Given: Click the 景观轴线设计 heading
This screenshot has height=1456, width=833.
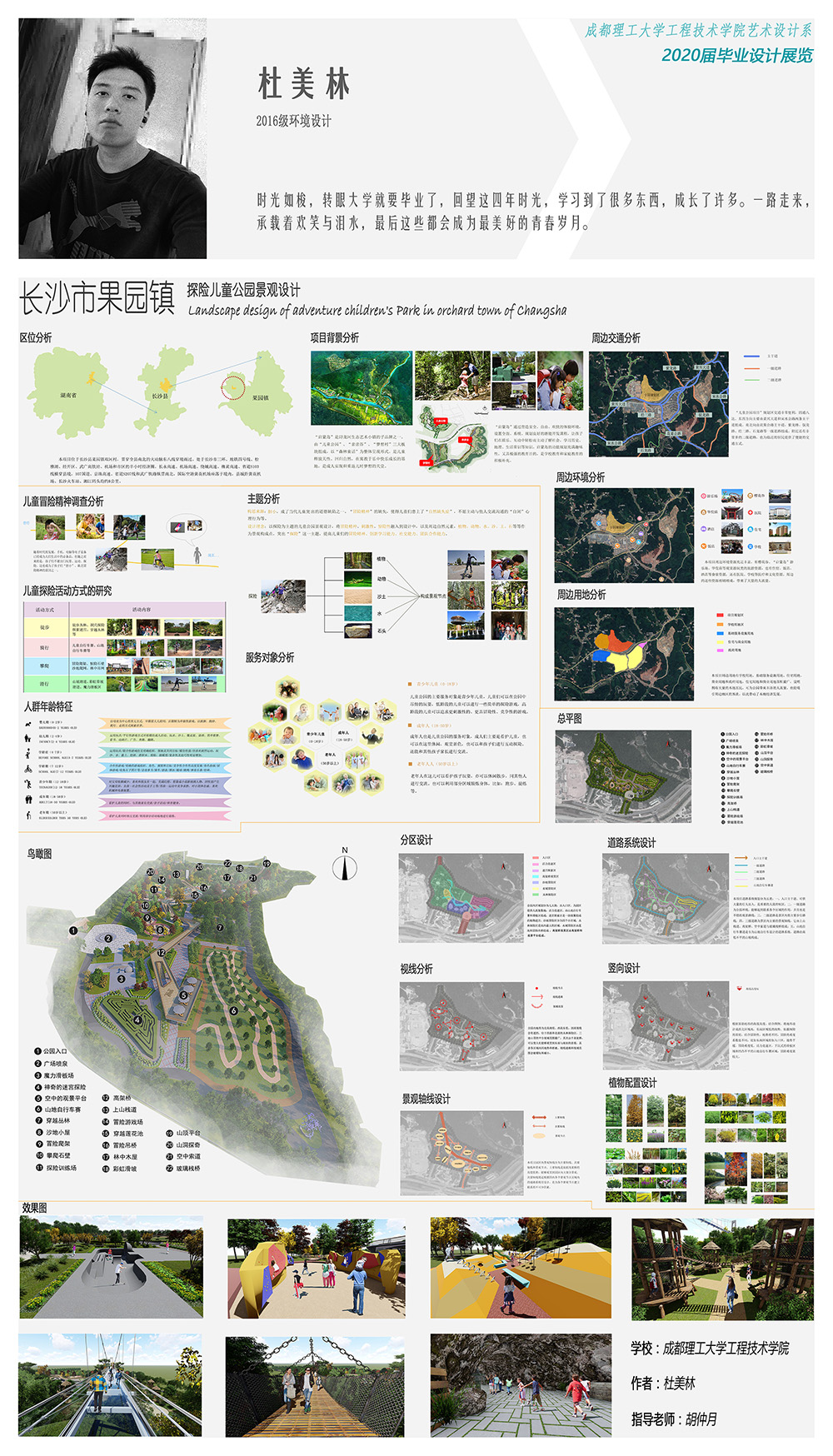Looking at the screenshot, I should coord(426,1099).
